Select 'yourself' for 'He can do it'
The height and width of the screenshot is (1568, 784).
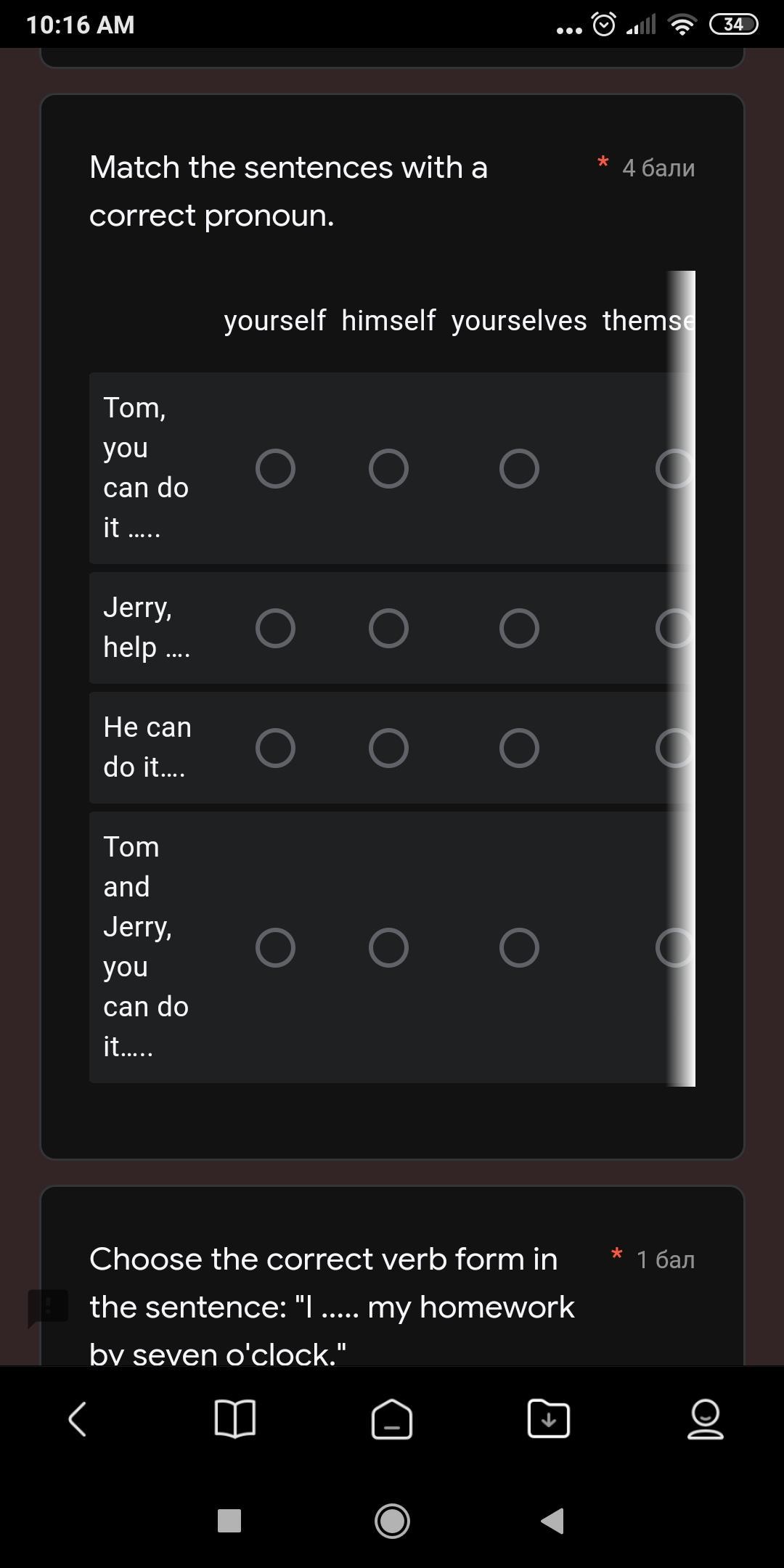276,748
